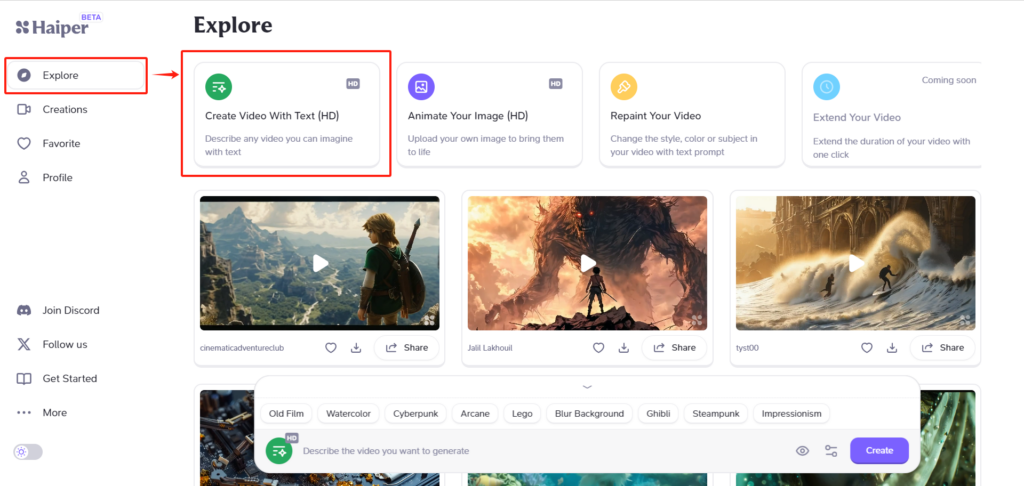Click the blue clock icon on Extend card

[826, 87]
